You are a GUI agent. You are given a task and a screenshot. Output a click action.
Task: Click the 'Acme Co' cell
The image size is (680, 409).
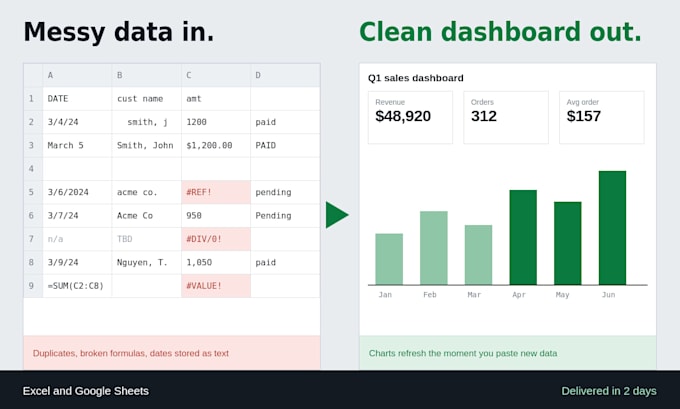point(147,216)
